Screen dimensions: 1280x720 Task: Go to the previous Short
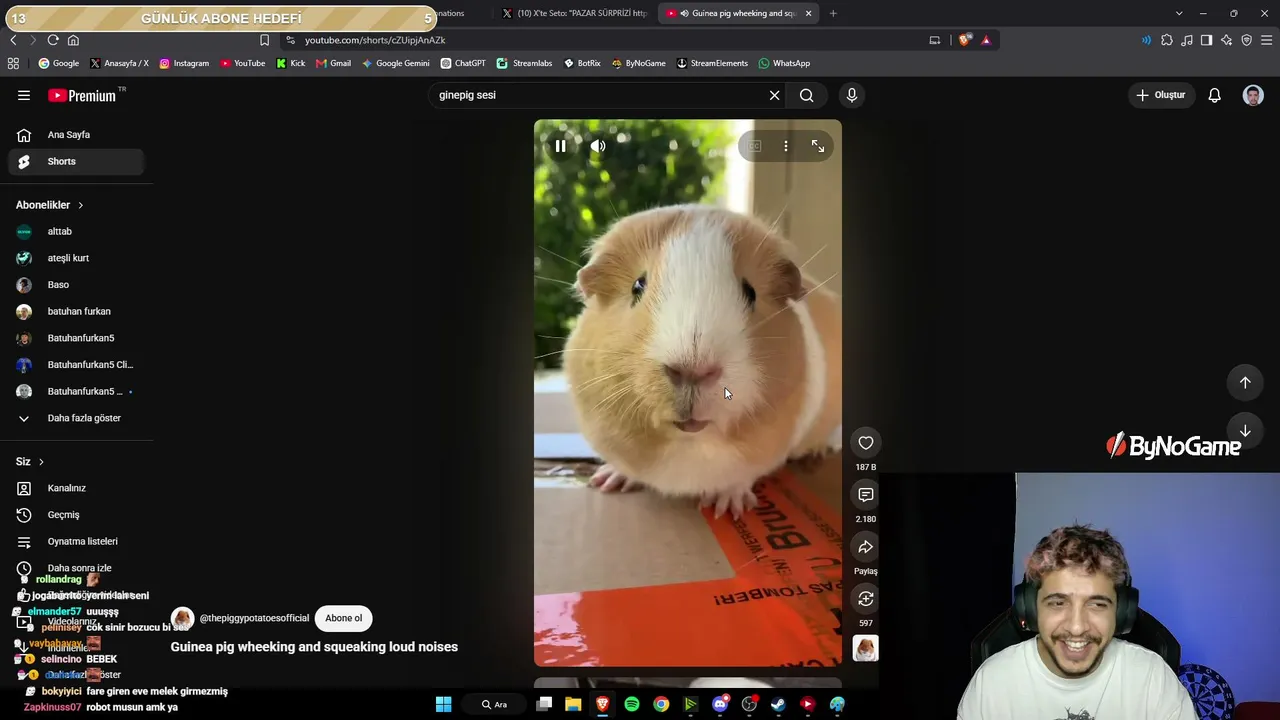(1245, 382)
